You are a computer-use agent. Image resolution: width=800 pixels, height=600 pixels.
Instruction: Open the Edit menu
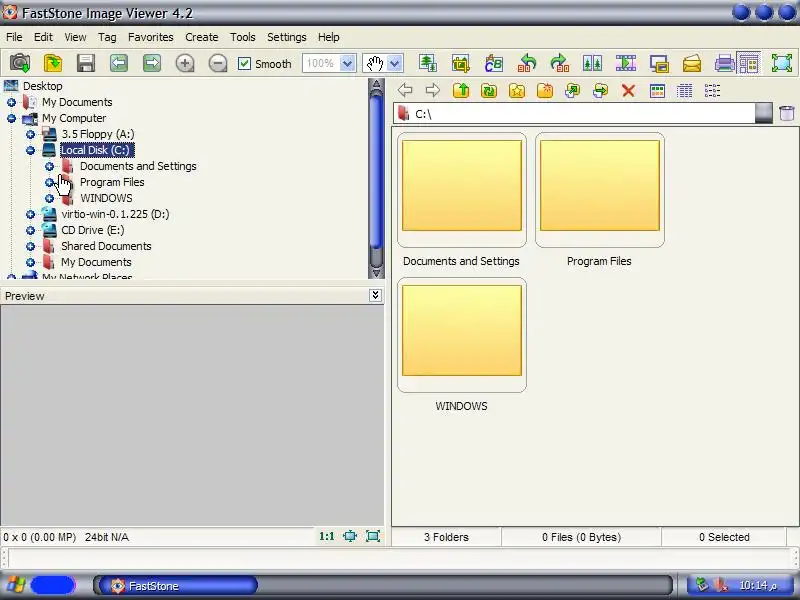(43, 37)
